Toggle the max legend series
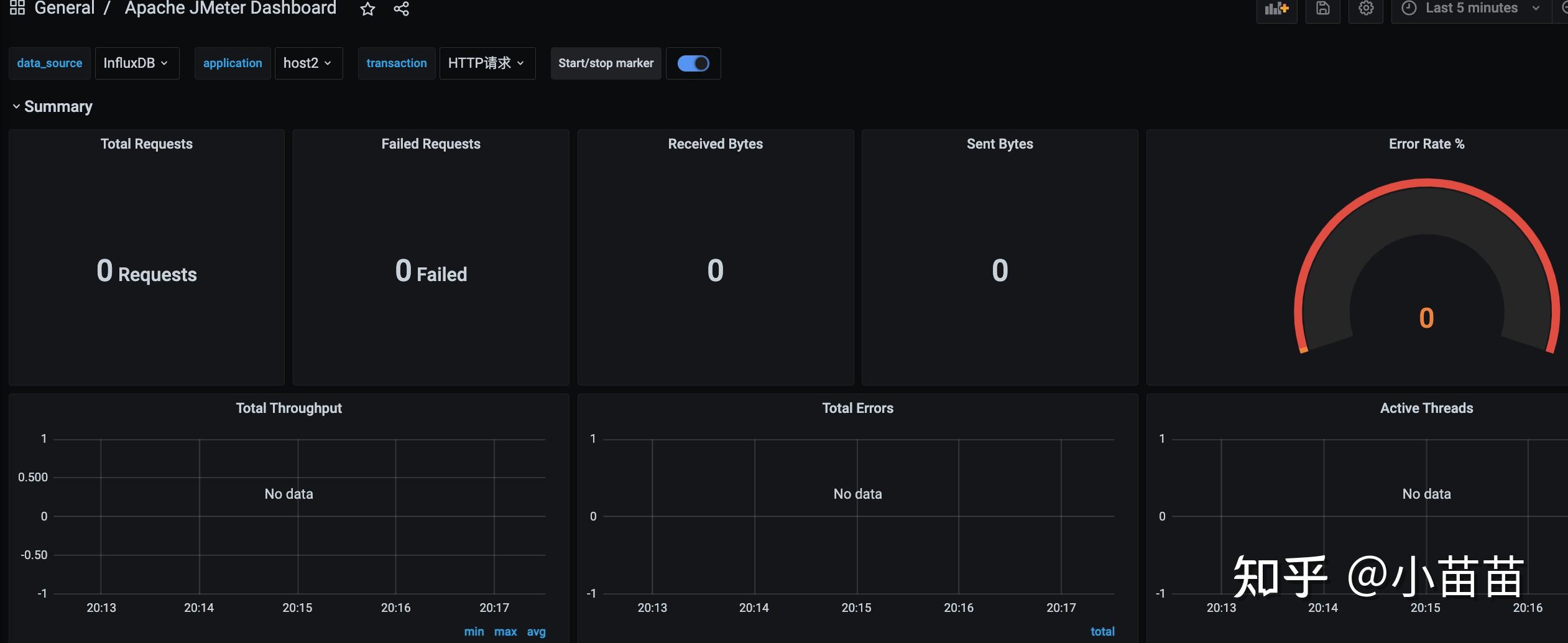The height and width of the screenshot is (643, 1568). coord(505,632)
